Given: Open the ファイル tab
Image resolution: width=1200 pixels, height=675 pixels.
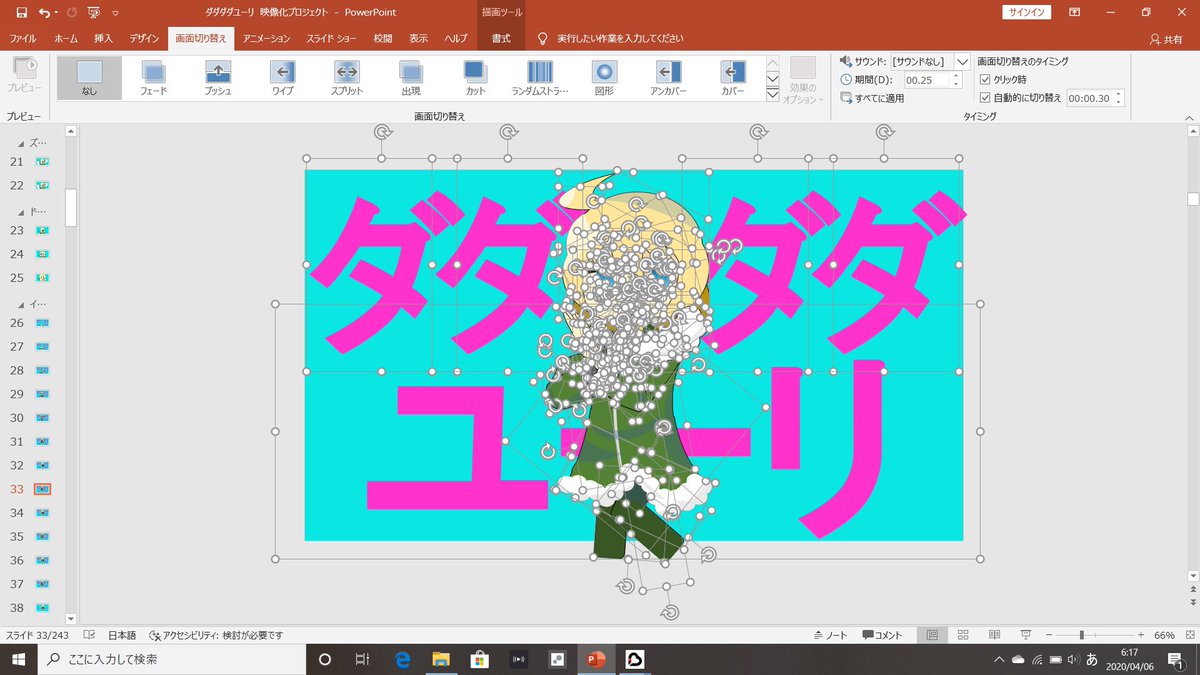Looking at the screenshot, I should [23, 38].
